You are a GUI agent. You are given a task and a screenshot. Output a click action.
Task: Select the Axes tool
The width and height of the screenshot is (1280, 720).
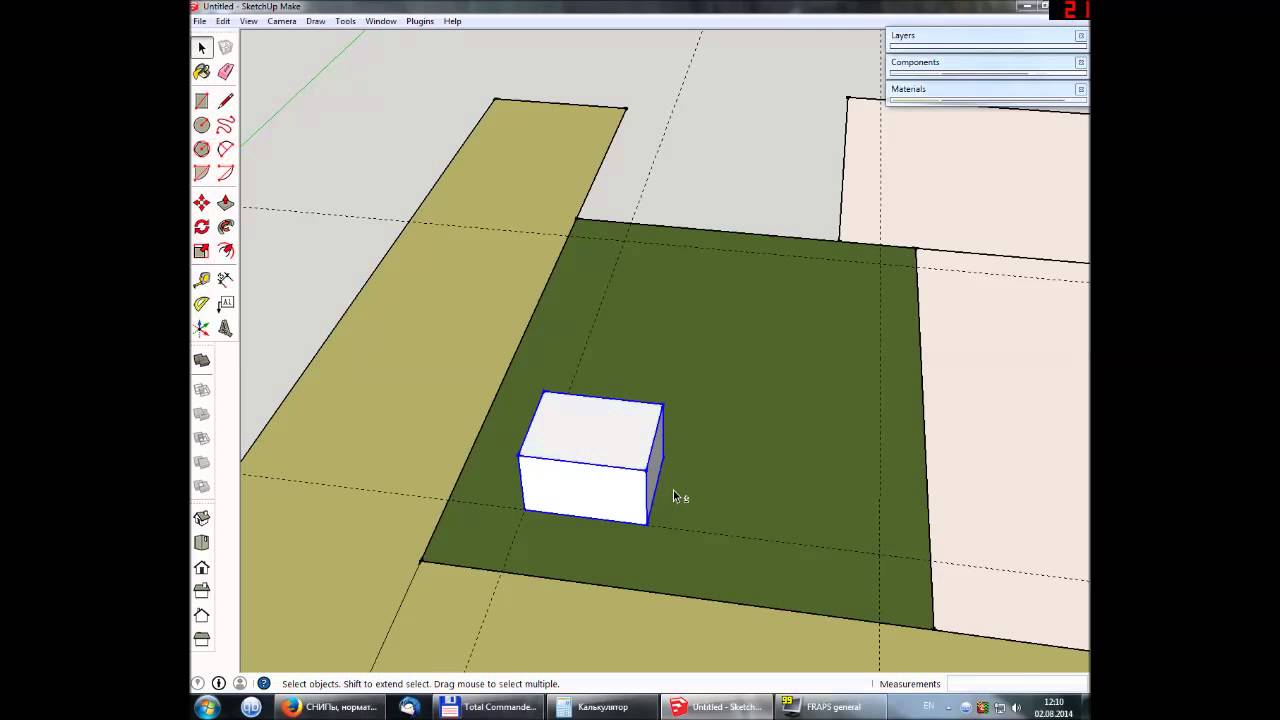pyautogui.click(x=202, y=328)
